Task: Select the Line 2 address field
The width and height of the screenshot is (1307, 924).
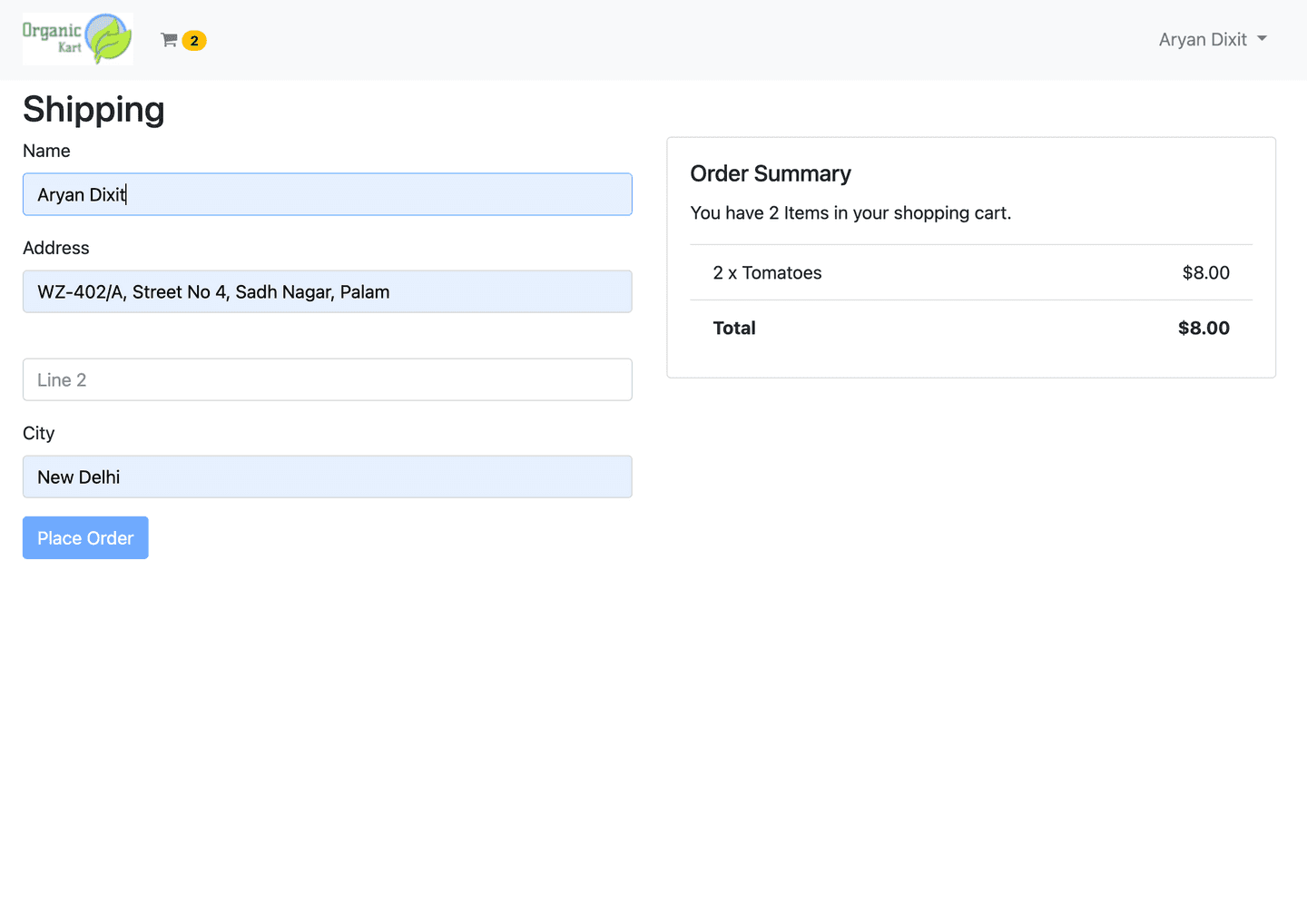Action: 328,379
